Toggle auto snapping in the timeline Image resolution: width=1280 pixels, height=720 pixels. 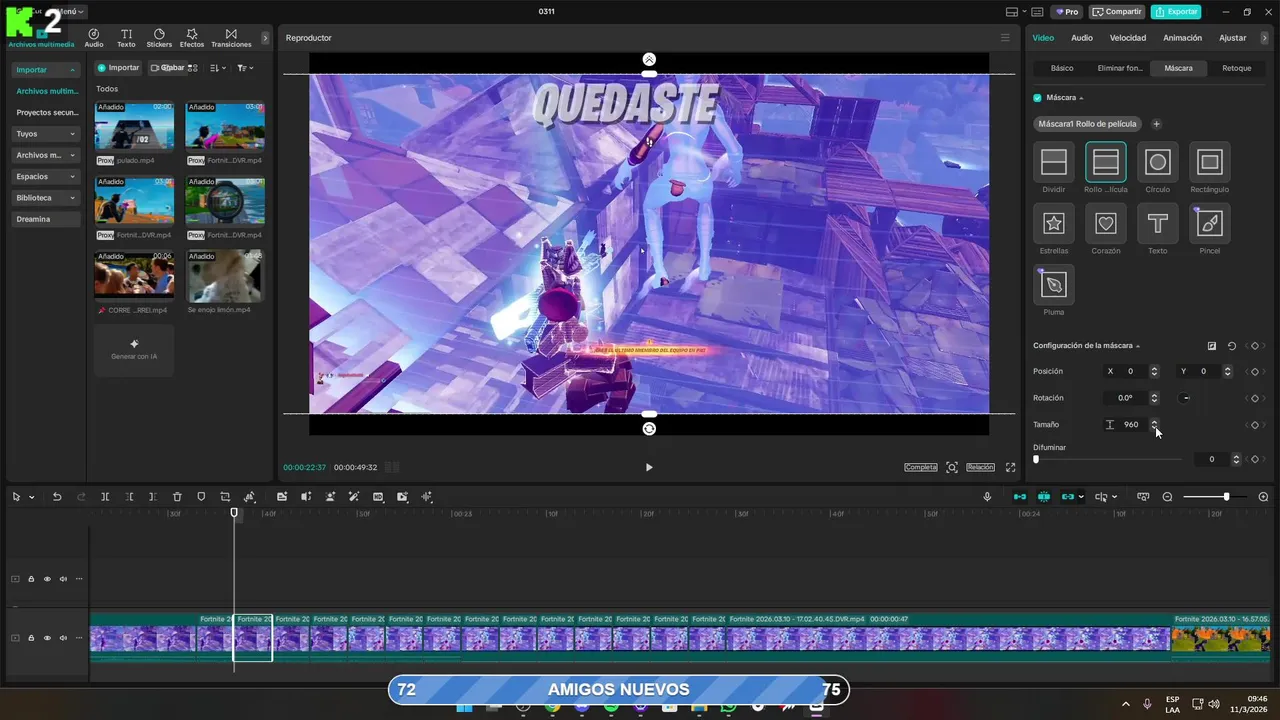coord(1044,497)
